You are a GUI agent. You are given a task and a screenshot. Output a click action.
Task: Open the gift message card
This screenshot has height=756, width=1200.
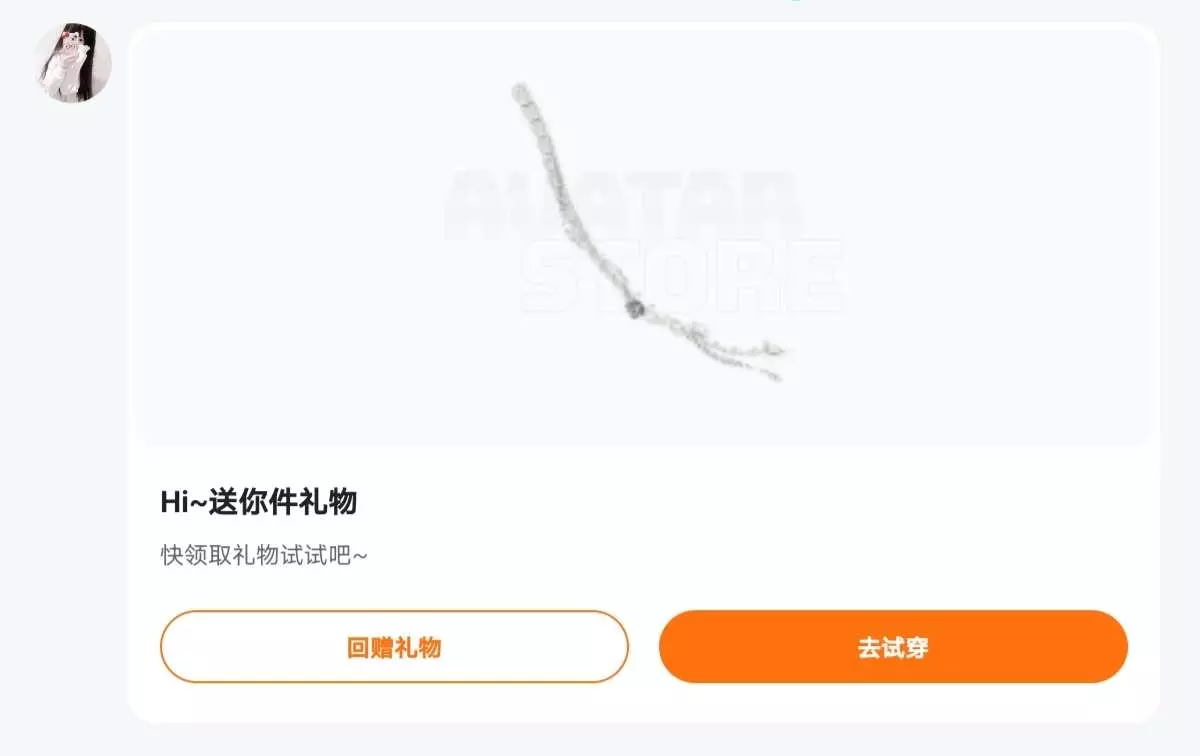coord(643,372)
